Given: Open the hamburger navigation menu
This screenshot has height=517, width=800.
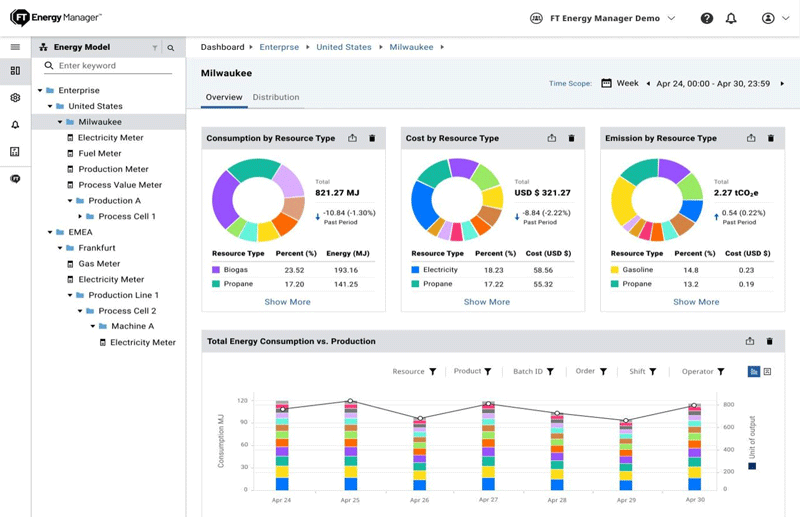Looking at the screenshot, I should [15, 47].
